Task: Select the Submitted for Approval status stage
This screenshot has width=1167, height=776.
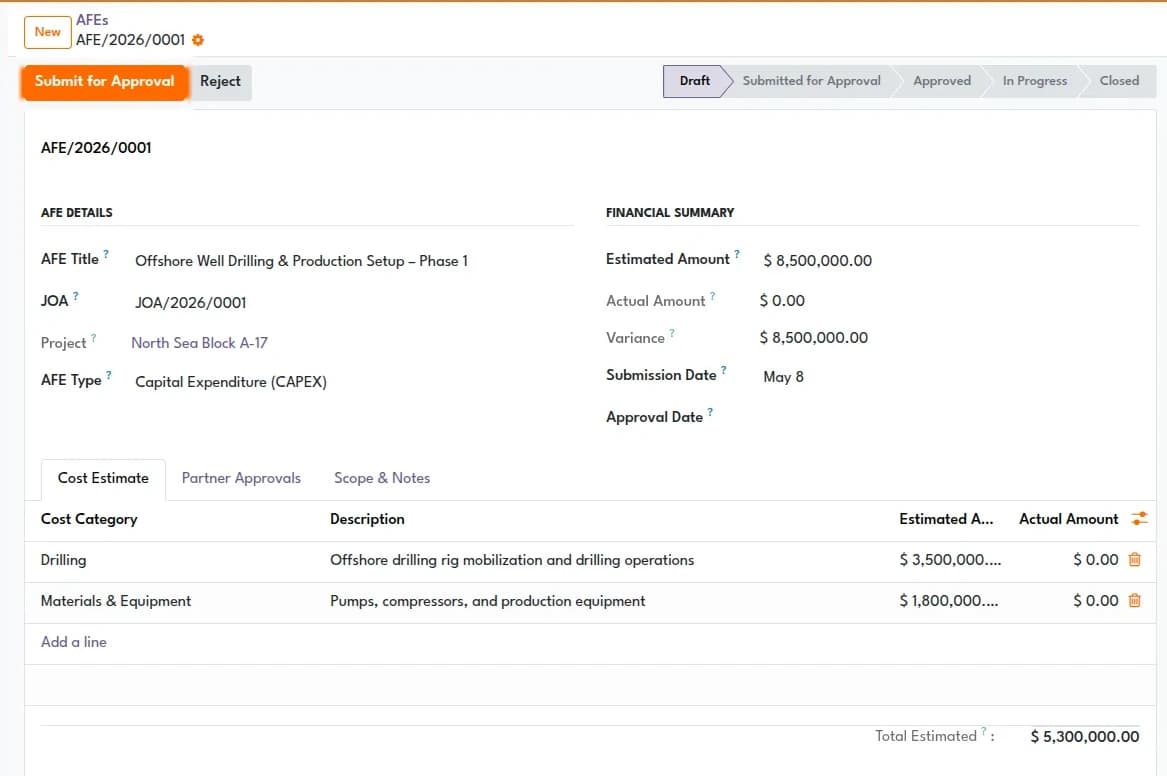Action: tap(811, 81)
